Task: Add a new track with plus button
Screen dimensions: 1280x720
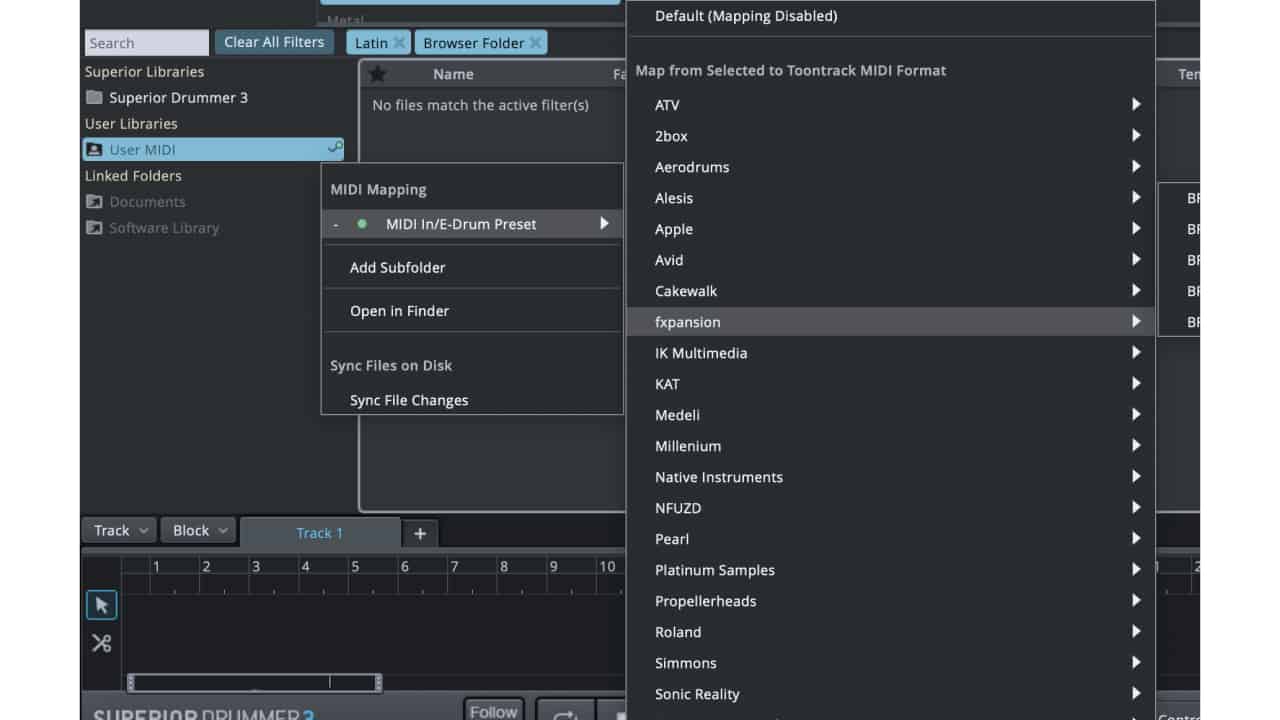Action: pos(420,533)
